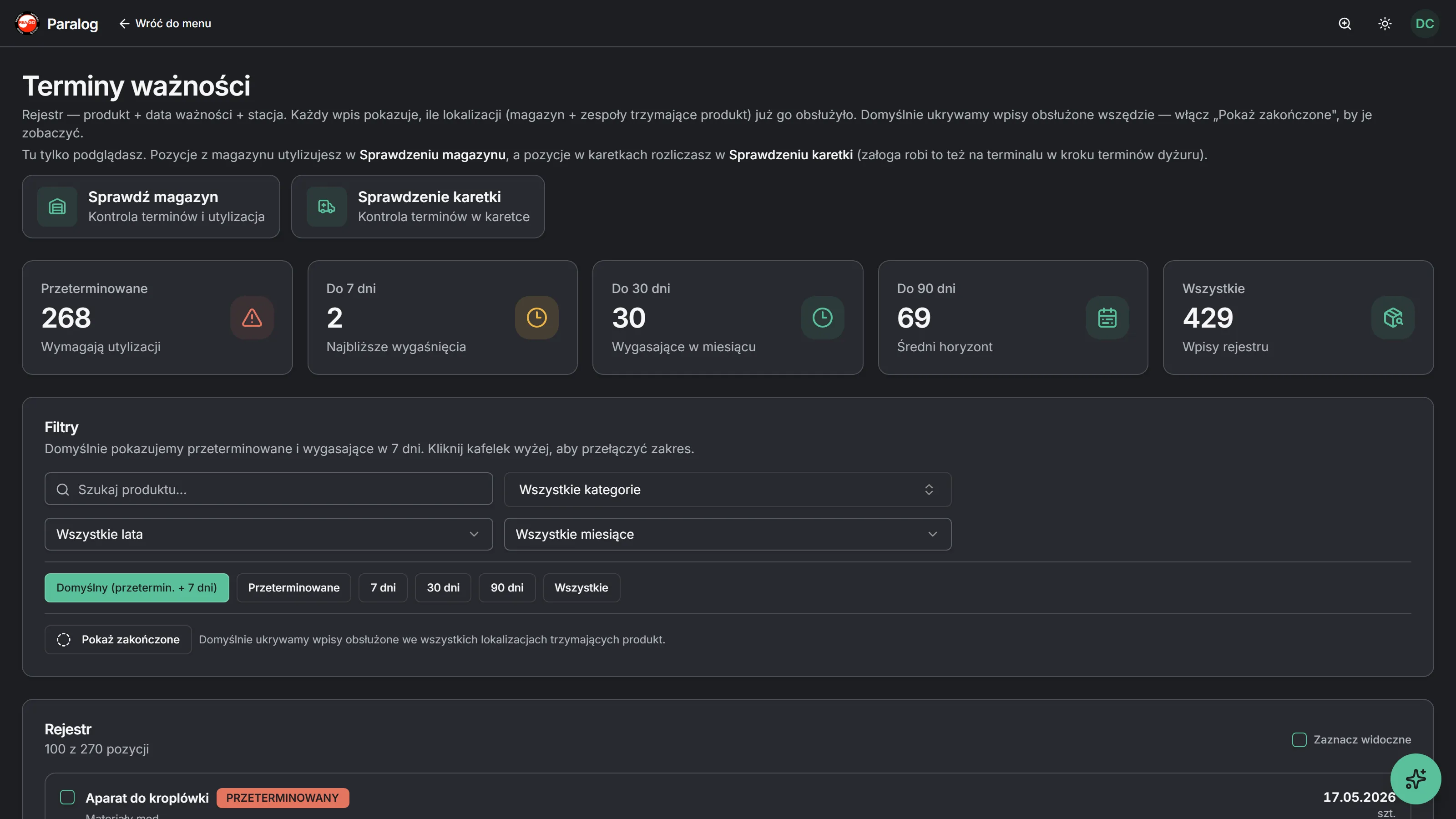Viewport: 1456px width, 819px height.
Task: Tick the checkbox for Aparat do kroplówki
Action: pos(67,797)
